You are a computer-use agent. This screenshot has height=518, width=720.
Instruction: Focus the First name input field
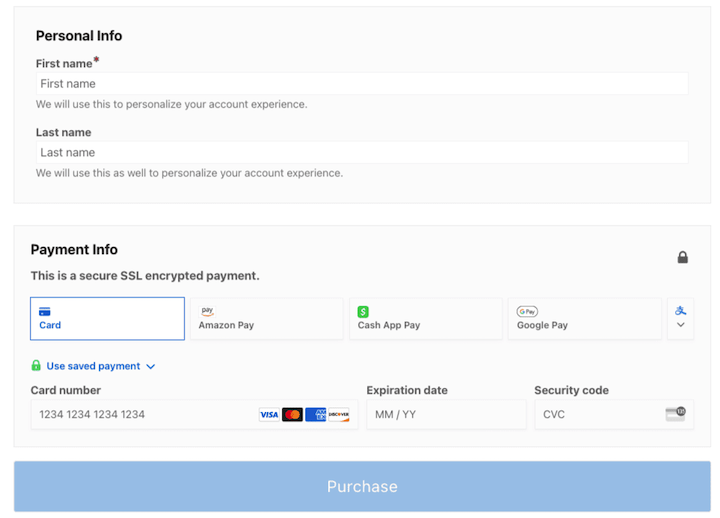coord(362,84)
